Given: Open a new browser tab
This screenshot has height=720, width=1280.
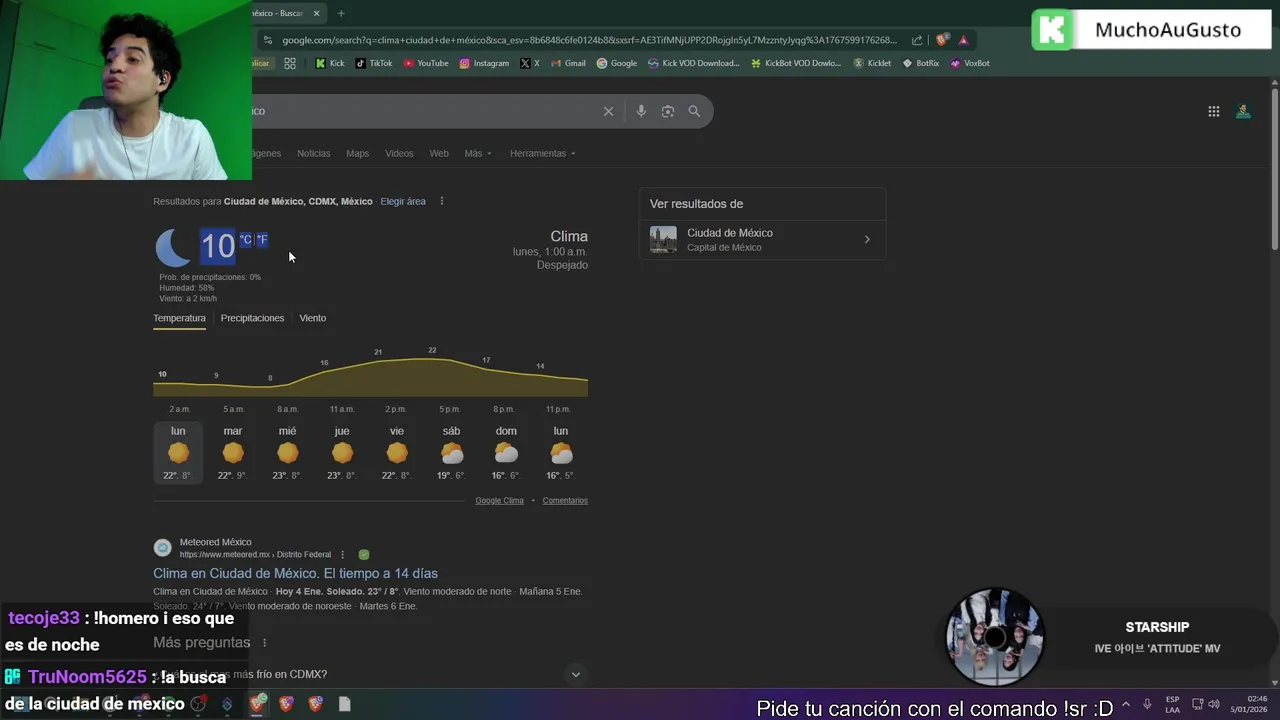Looking at the screenshot, I should coord(341,13).
